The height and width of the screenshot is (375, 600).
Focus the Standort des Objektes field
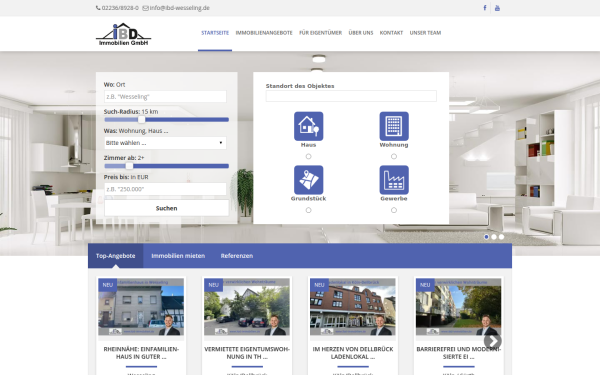tap(351, 96)
